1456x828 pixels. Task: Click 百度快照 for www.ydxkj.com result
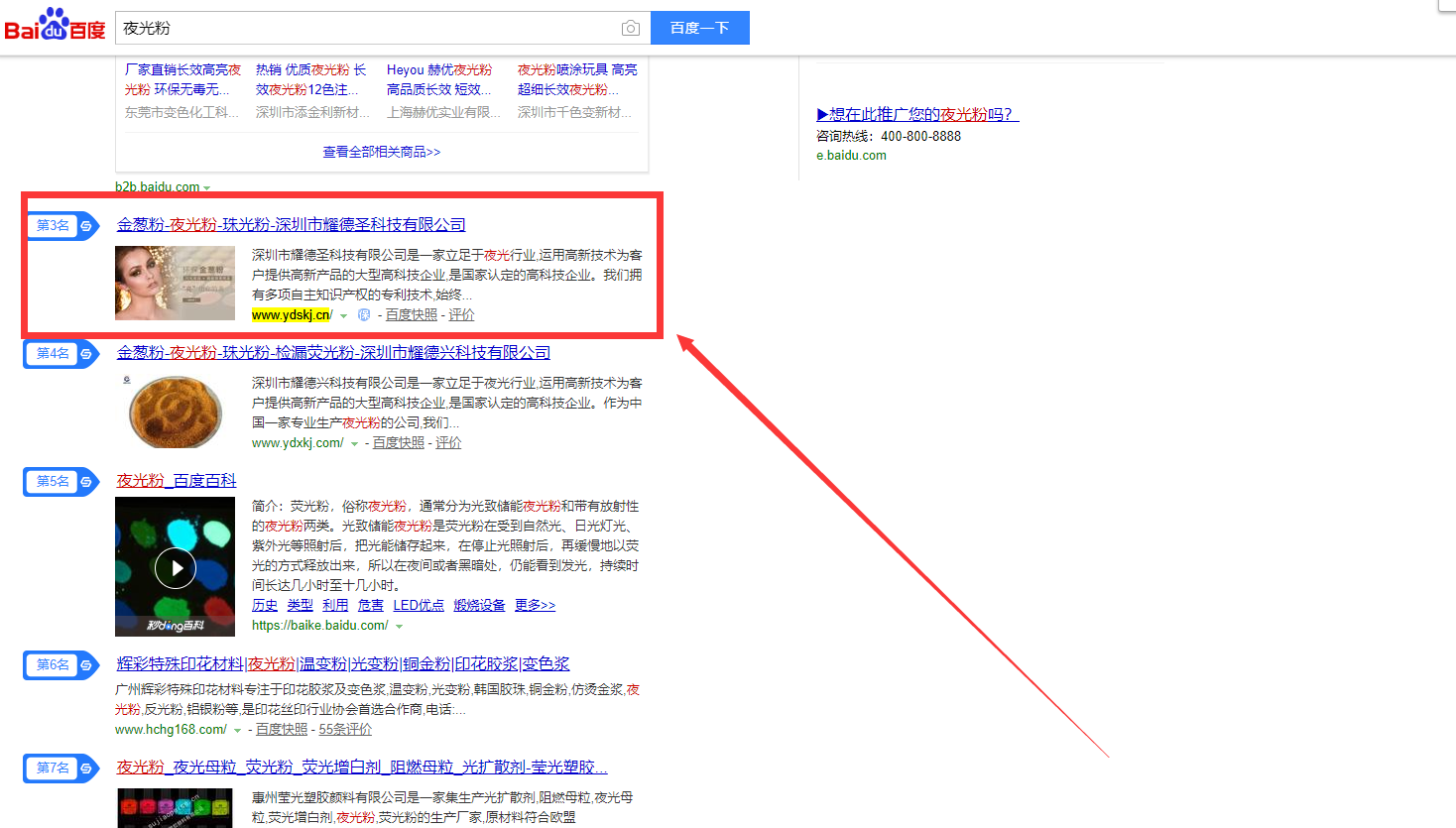click(x=399, y=443)
